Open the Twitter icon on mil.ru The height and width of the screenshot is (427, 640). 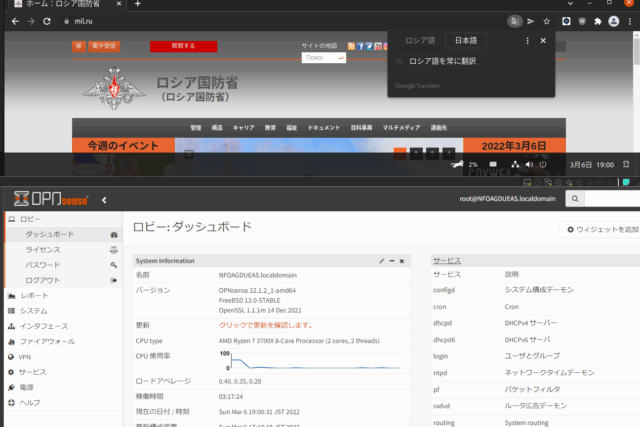(369, 46)
